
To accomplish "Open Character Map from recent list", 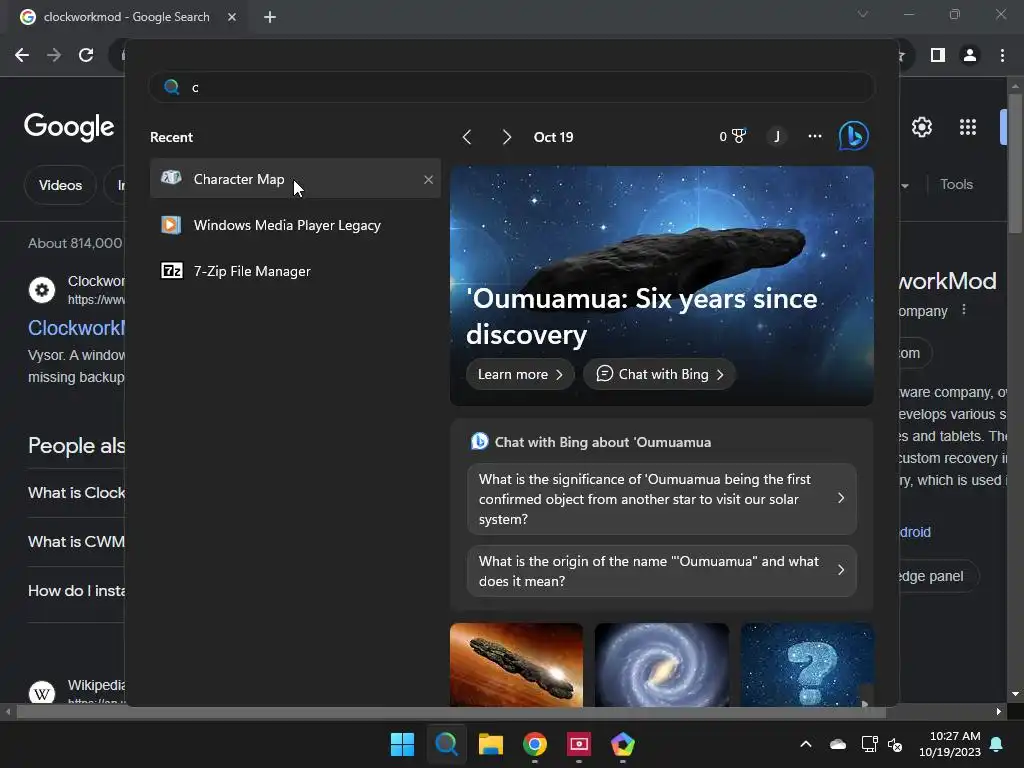I will pos(295,179).
